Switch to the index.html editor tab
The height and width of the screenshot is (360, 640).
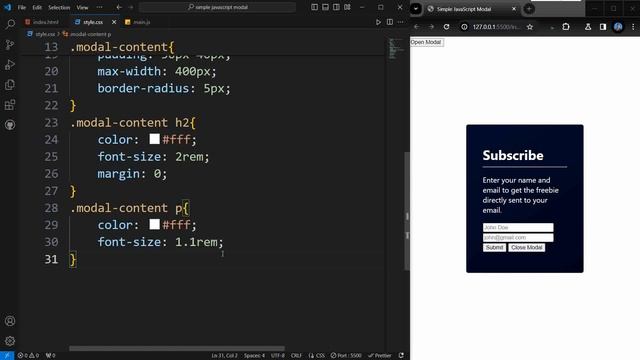[x=42, y=22]
